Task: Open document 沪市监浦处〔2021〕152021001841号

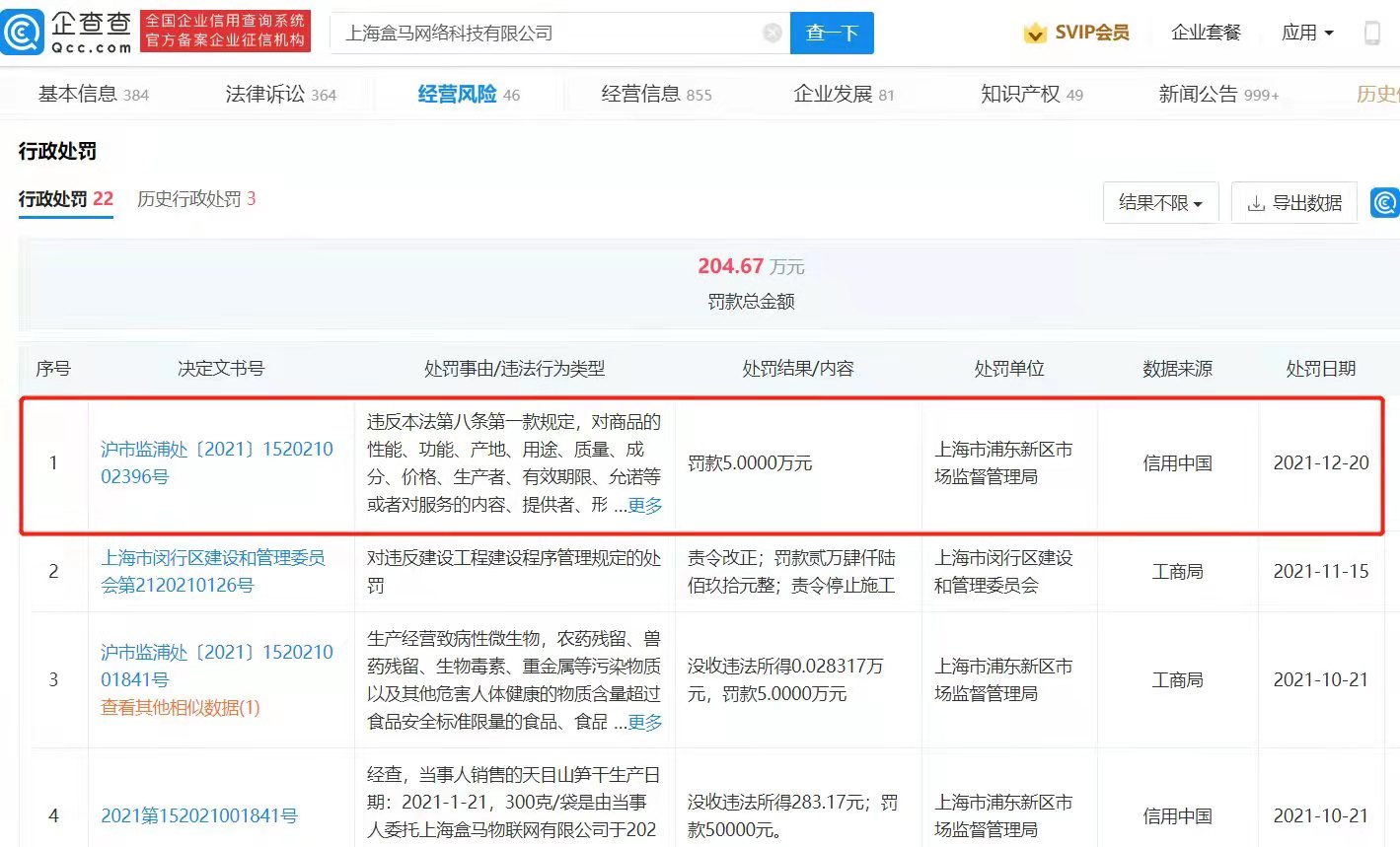Action: click(x=217, y=666)
